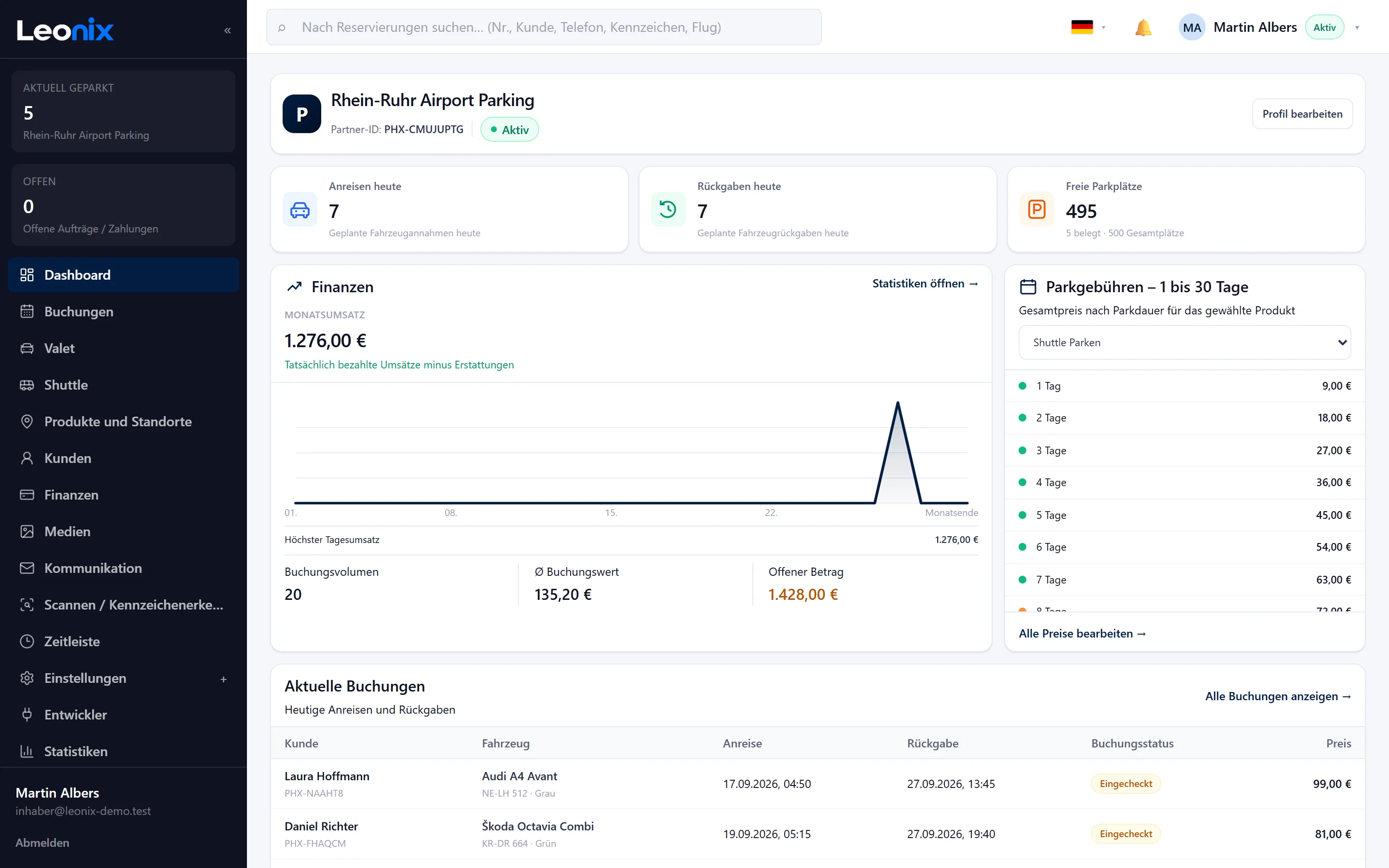
Task: Select Kunden in the navigation
Action: coord(123,458)
